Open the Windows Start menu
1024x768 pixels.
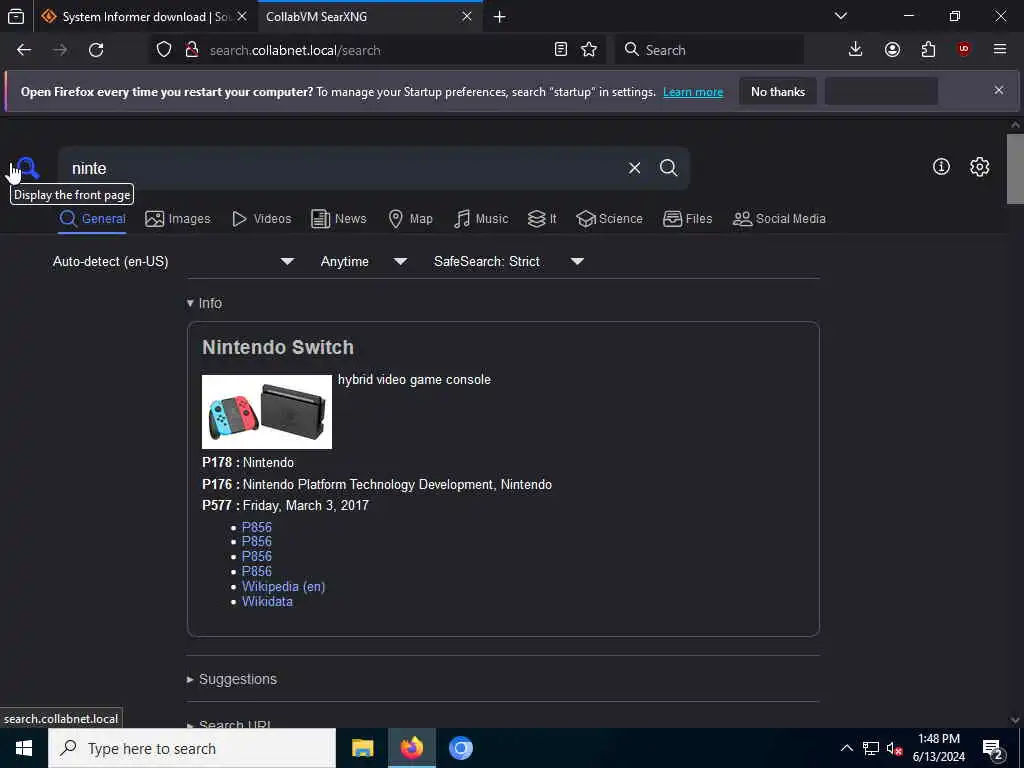pyautogui.click(x=24, y=748)
